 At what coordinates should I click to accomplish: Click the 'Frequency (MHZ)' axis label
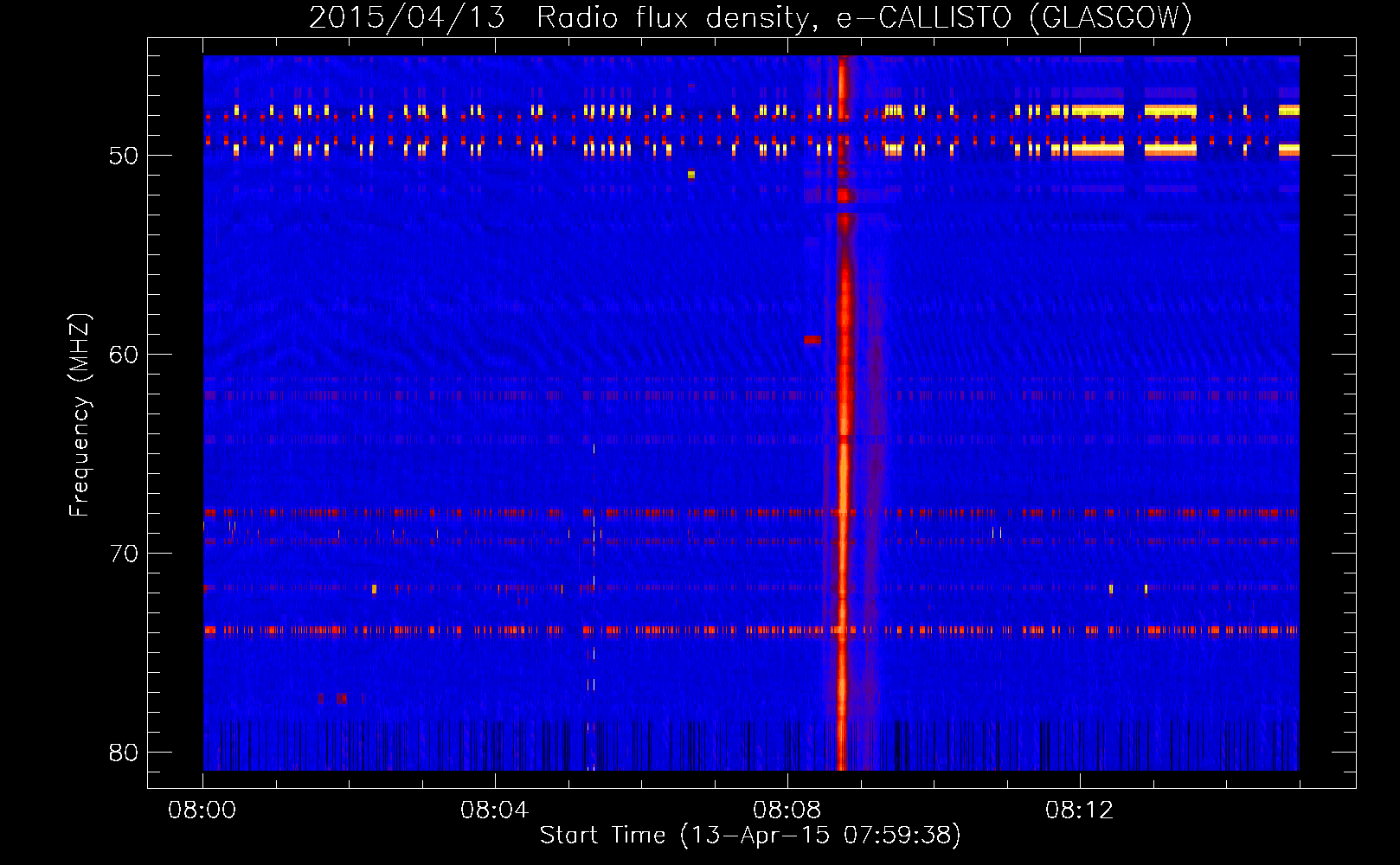pos(80,415)
